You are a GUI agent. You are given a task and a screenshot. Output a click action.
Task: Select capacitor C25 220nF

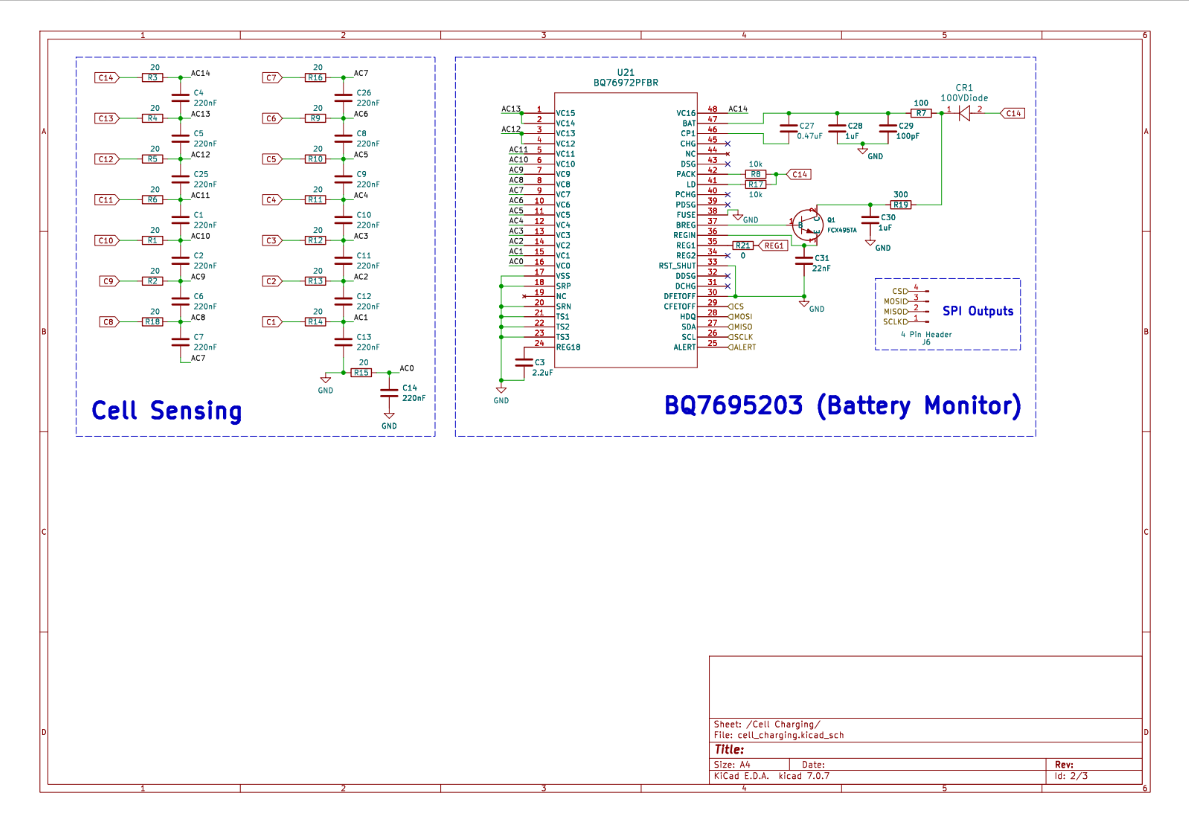(180, 179)
